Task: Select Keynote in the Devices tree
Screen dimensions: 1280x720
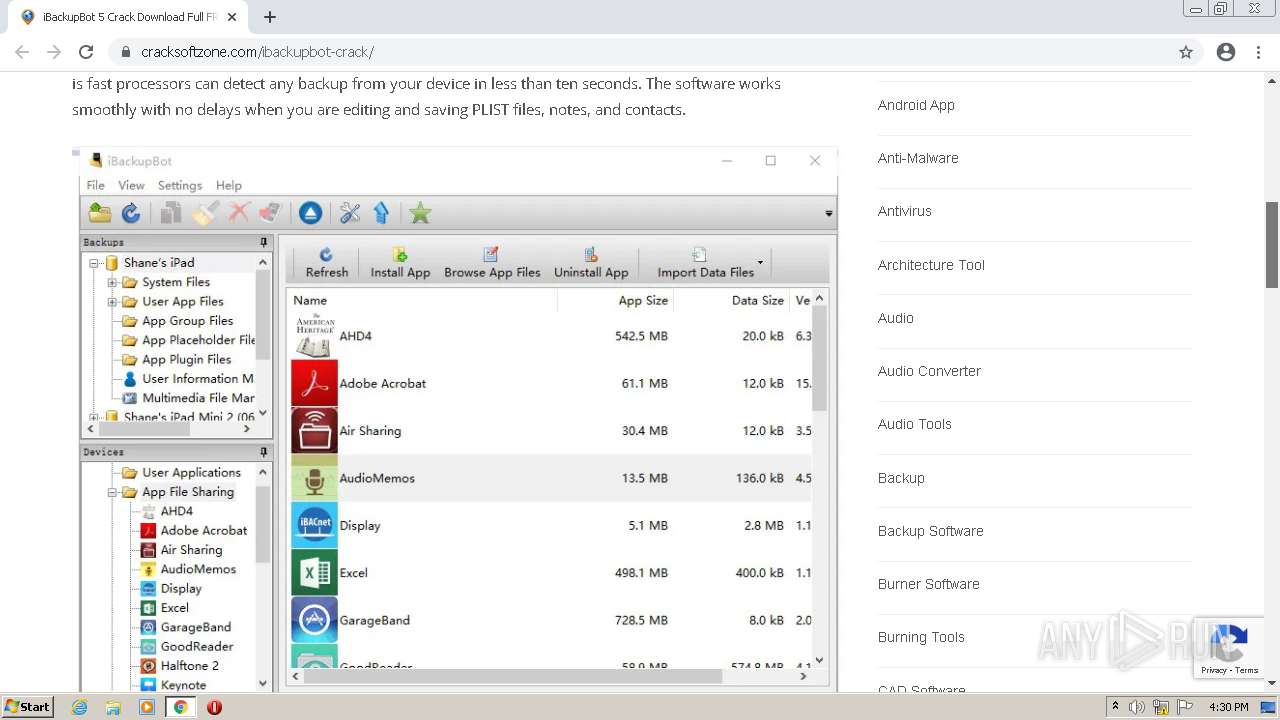Action: (x=183, y=685)
